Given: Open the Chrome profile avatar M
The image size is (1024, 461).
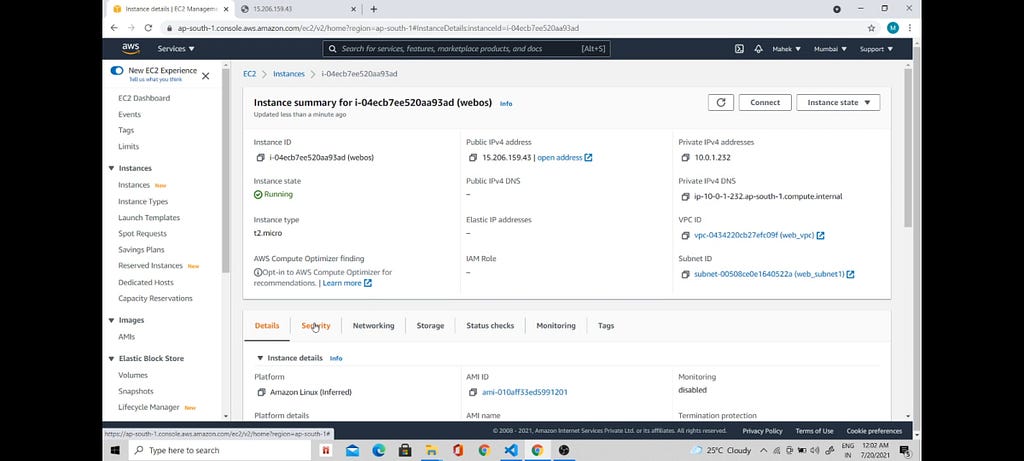Looking at the screenshot, I should pos(892,28).
